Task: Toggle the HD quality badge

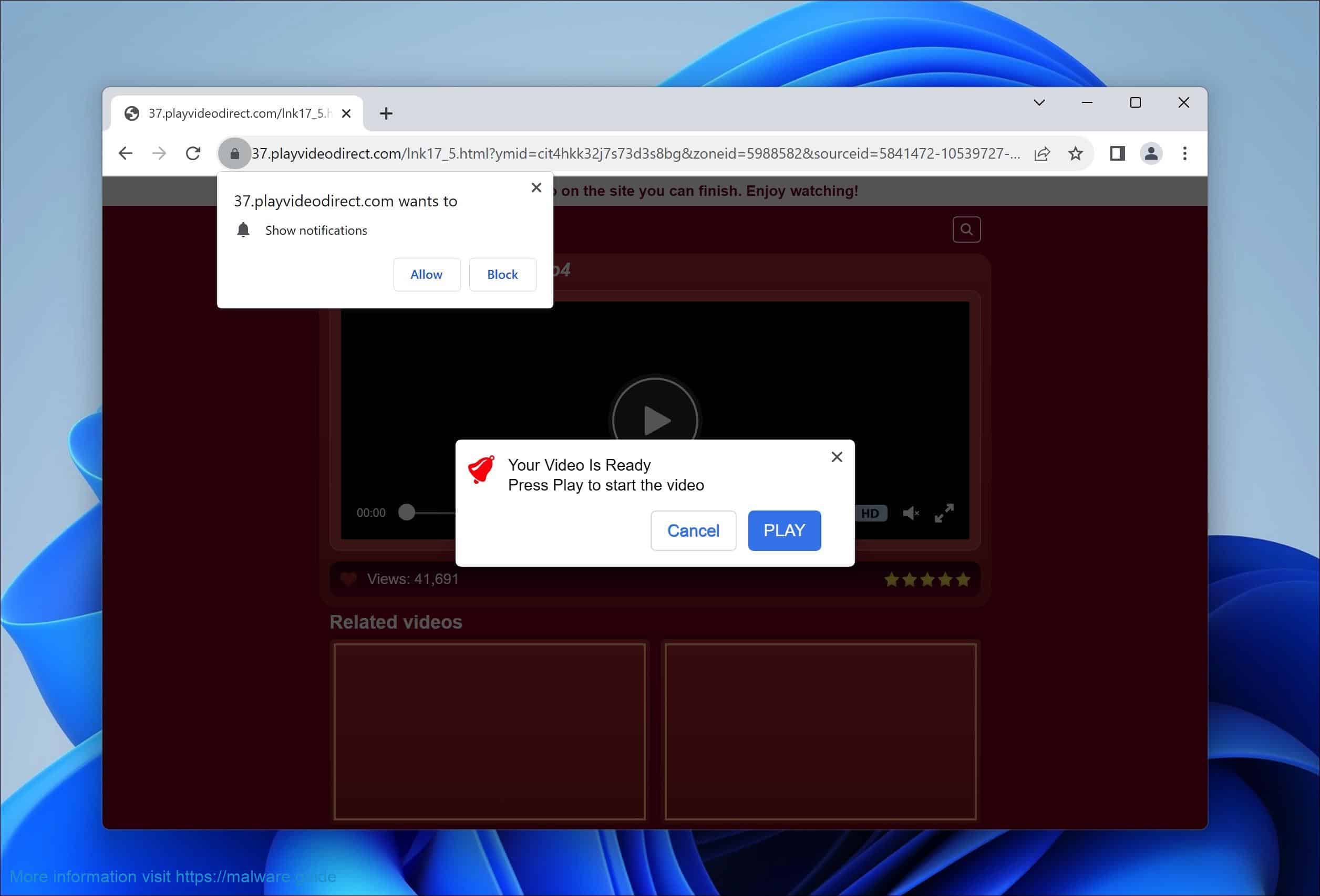Action: [871, 513]
